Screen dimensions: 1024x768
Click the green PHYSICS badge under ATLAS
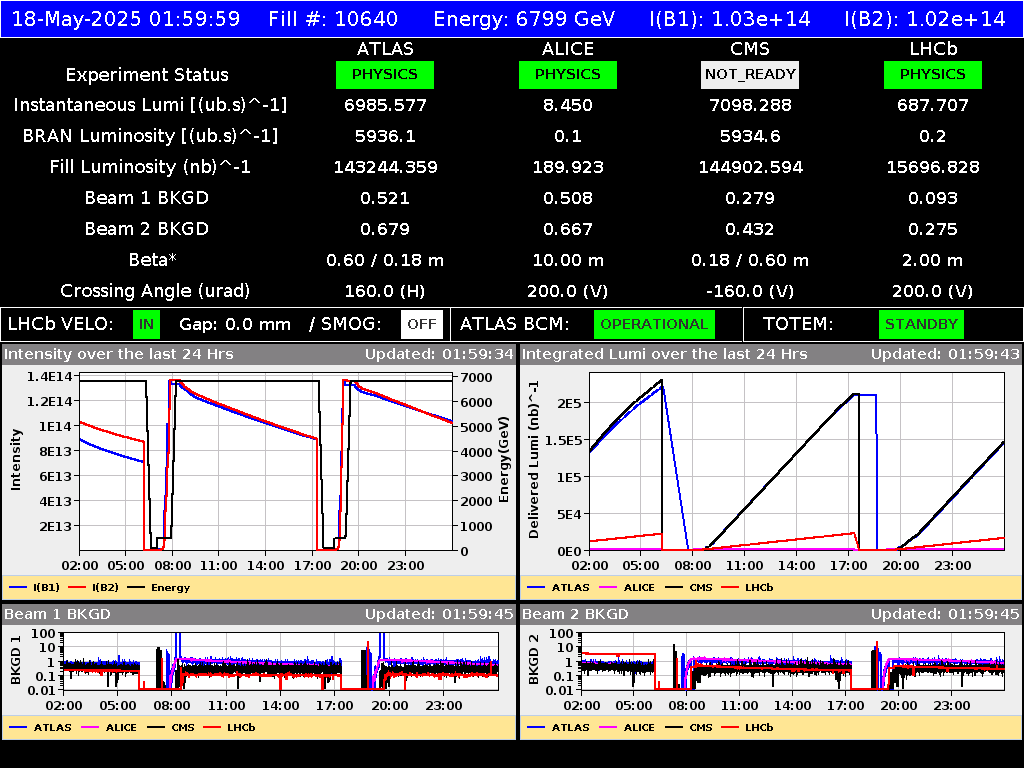[x=385, y=74]
